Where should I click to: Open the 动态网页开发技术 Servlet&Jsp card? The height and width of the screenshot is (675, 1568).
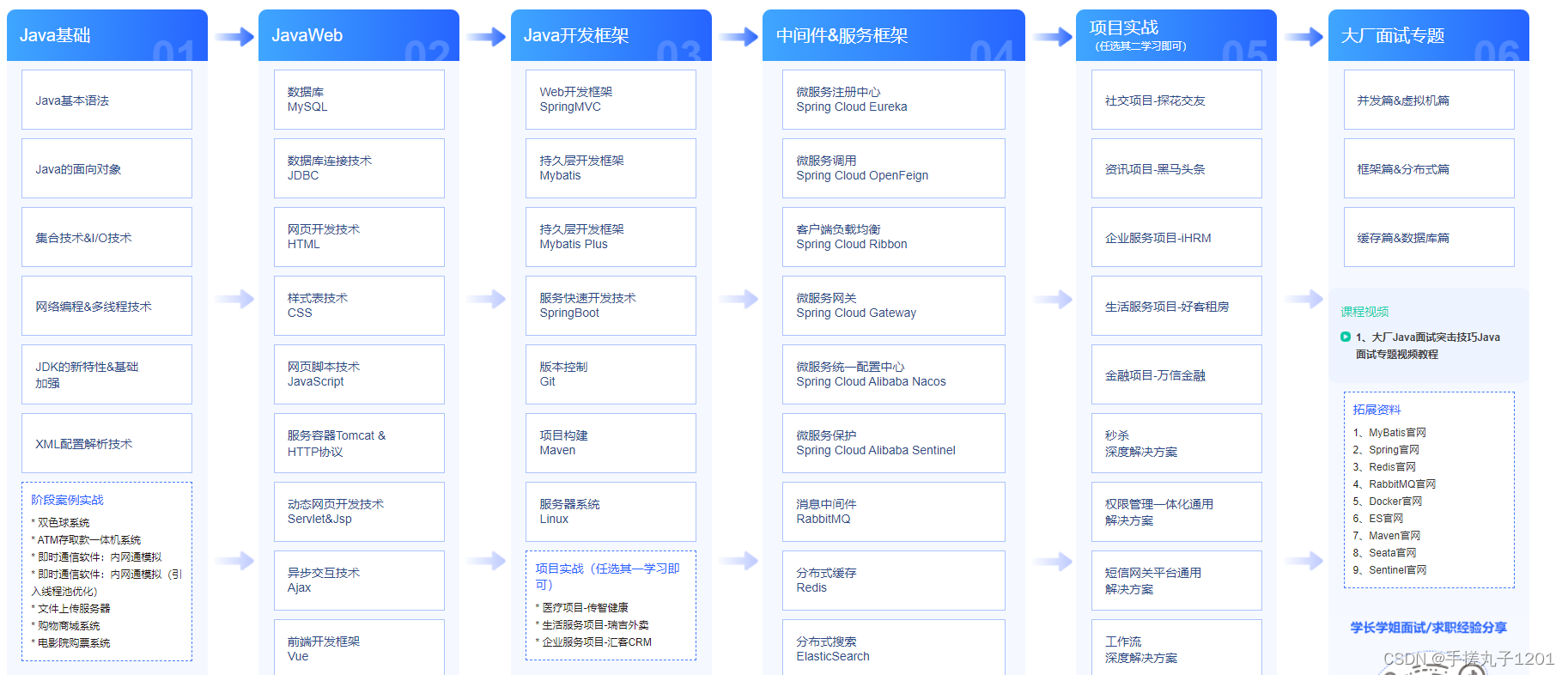click(359, 512)
